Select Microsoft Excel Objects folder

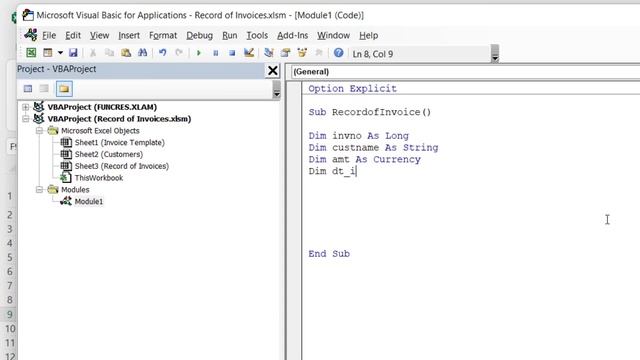click(100, 131)
